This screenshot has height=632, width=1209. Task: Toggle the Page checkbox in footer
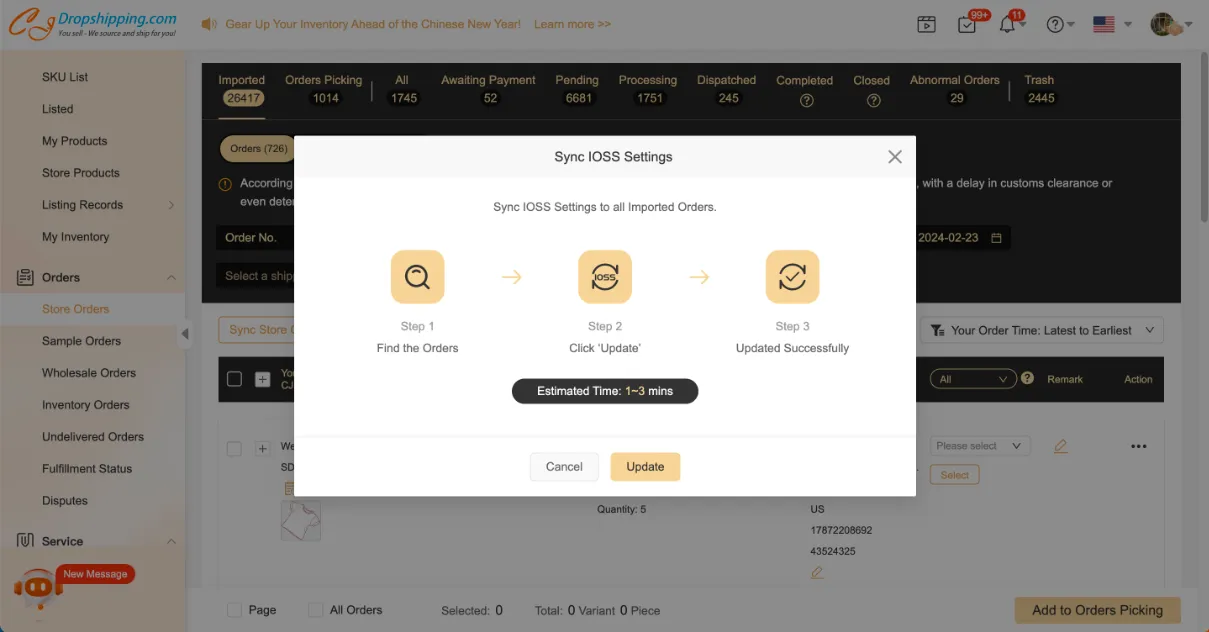234,610
